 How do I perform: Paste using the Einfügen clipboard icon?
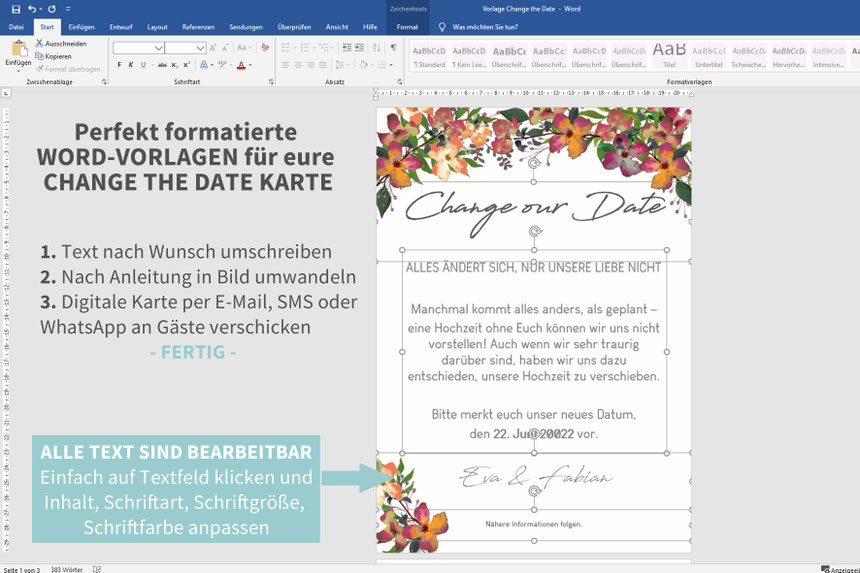(18, 49)
